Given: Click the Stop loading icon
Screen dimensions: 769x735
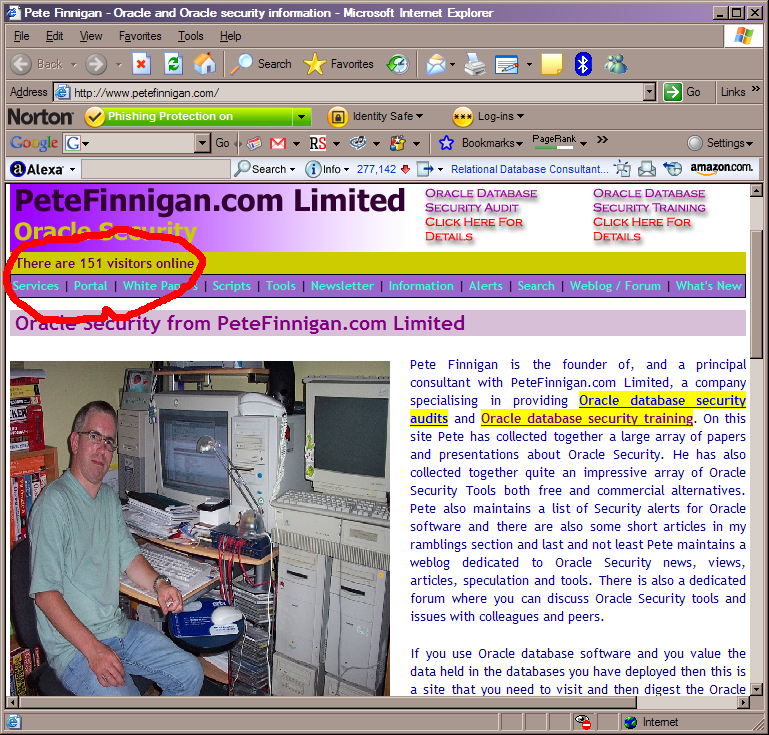Looking at the screenshot, I should (141, 64).
